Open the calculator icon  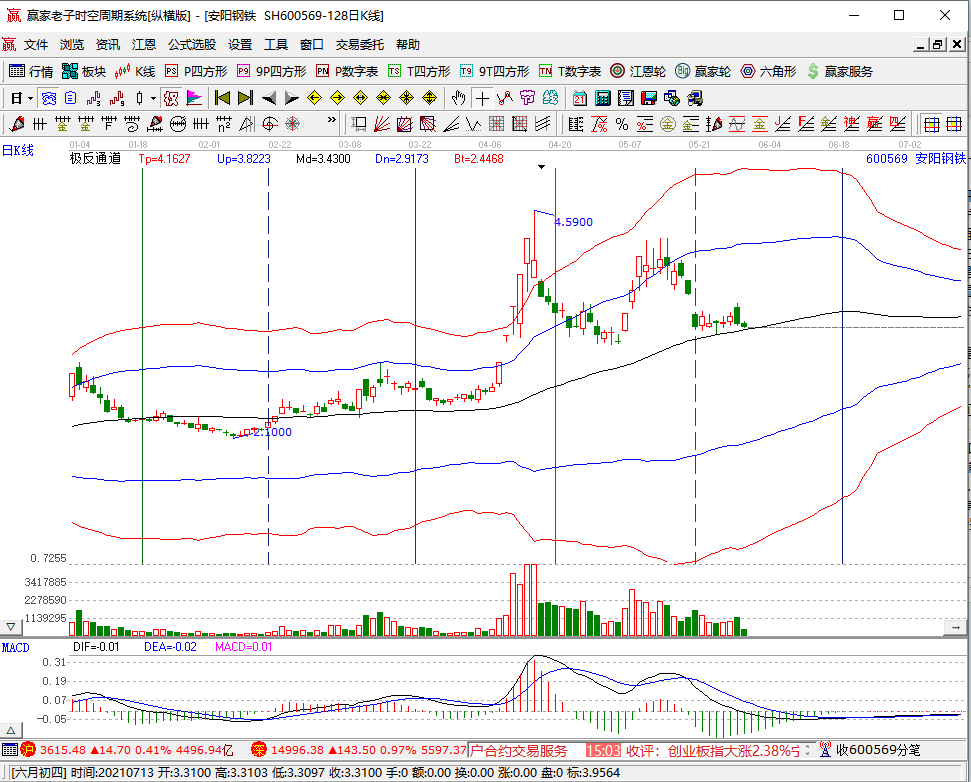tap(603, 98)
